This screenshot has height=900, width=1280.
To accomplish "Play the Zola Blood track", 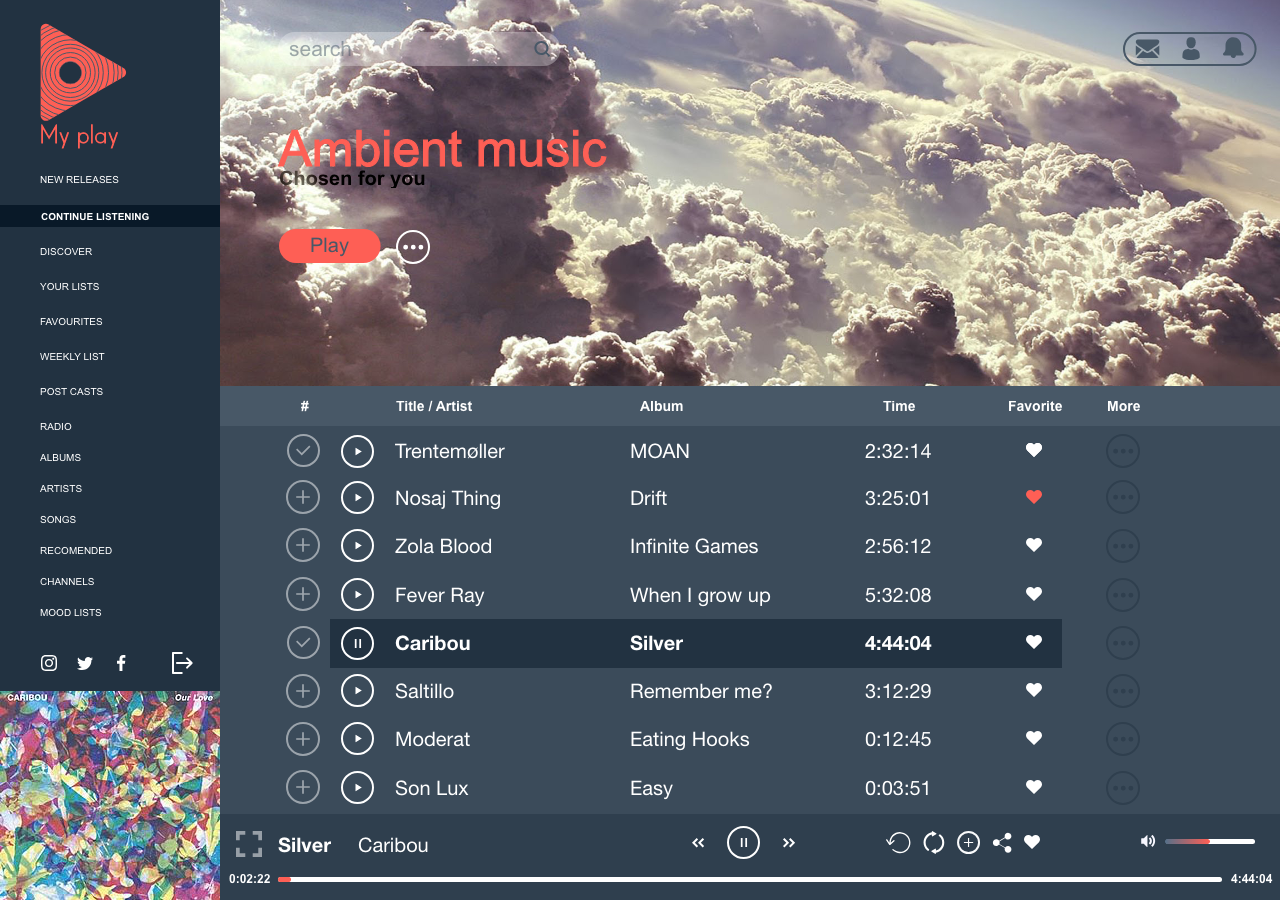I will click(x=357, y=545).
